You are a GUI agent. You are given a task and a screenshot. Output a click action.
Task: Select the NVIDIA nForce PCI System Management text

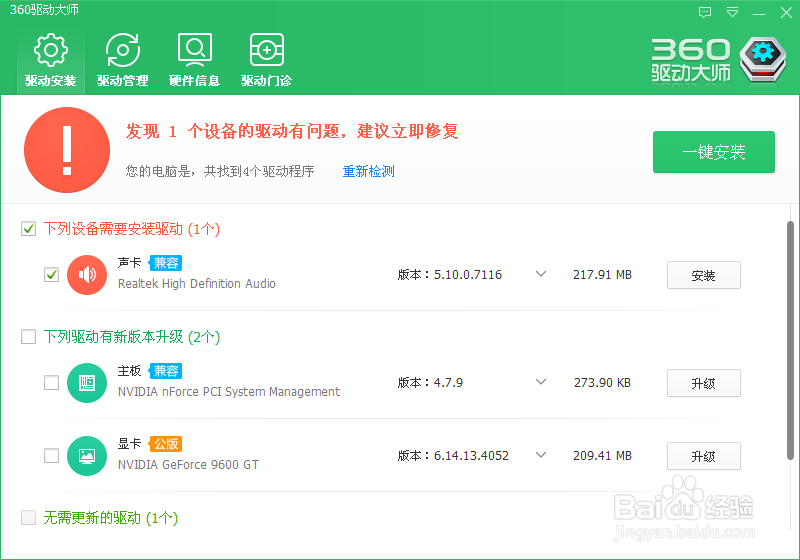pos(229,392)
